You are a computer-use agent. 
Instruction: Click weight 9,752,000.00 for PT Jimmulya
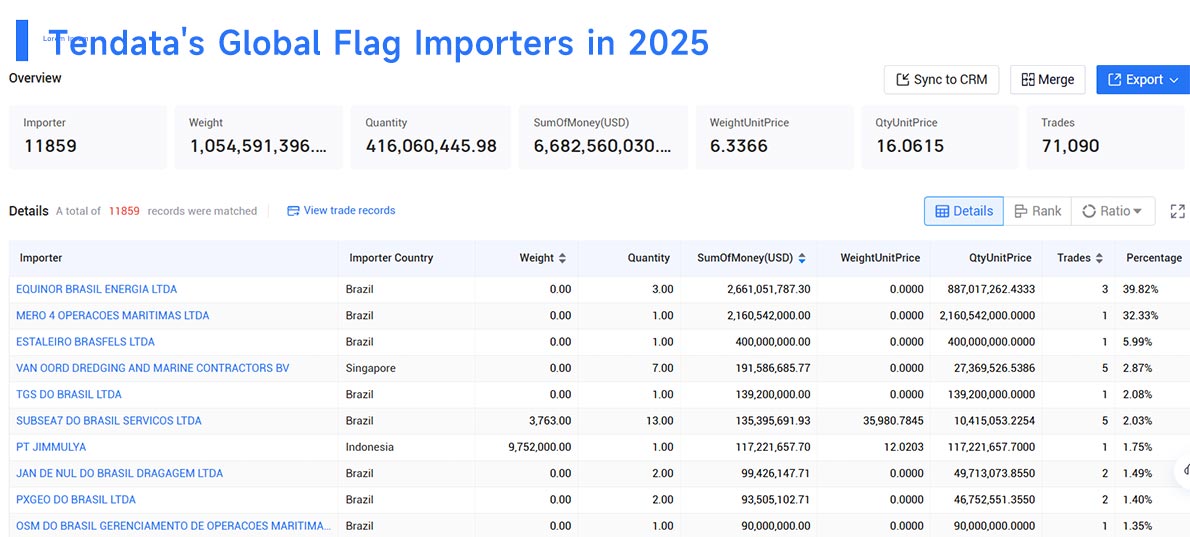[x=540, y=447]
